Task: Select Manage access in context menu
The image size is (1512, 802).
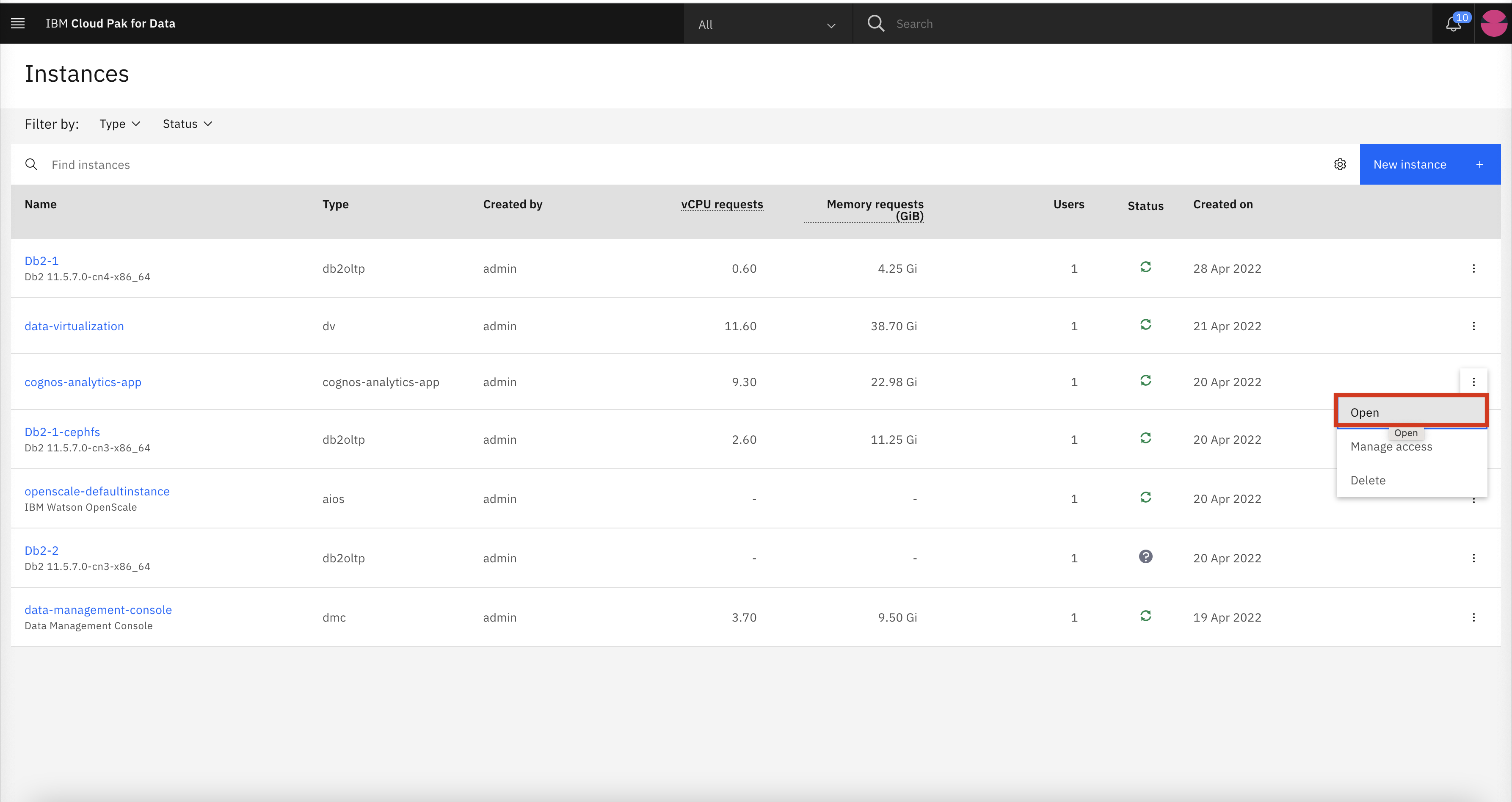Action: [1411, 447]
